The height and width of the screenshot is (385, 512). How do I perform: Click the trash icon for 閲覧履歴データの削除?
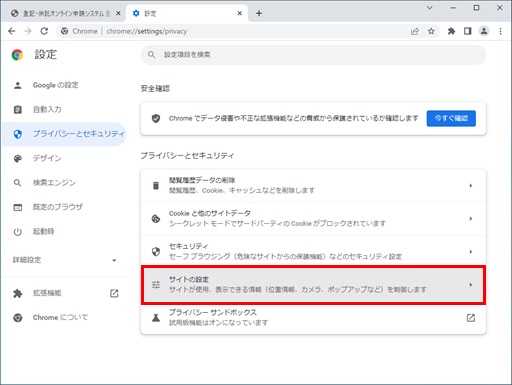[156, 185]
